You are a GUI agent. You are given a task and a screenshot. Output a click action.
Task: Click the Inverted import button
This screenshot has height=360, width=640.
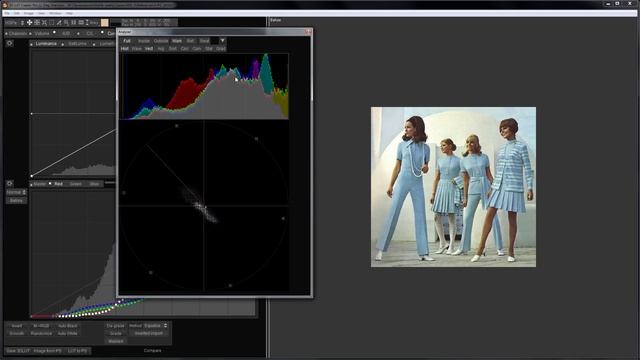(149, 333)
